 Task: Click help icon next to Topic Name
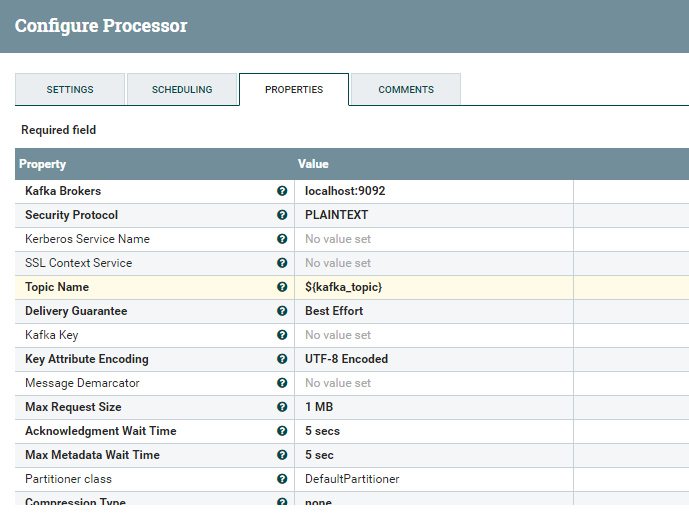[282, 287]
